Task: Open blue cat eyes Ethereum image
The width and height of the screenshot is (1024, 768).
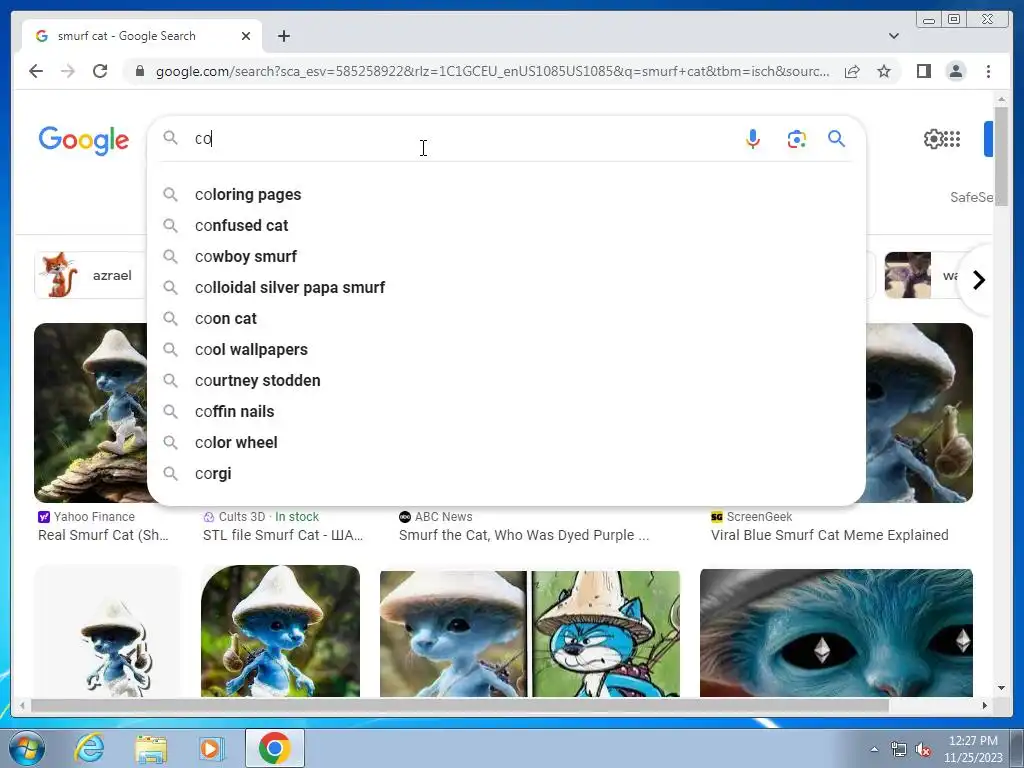Action: 836,633
